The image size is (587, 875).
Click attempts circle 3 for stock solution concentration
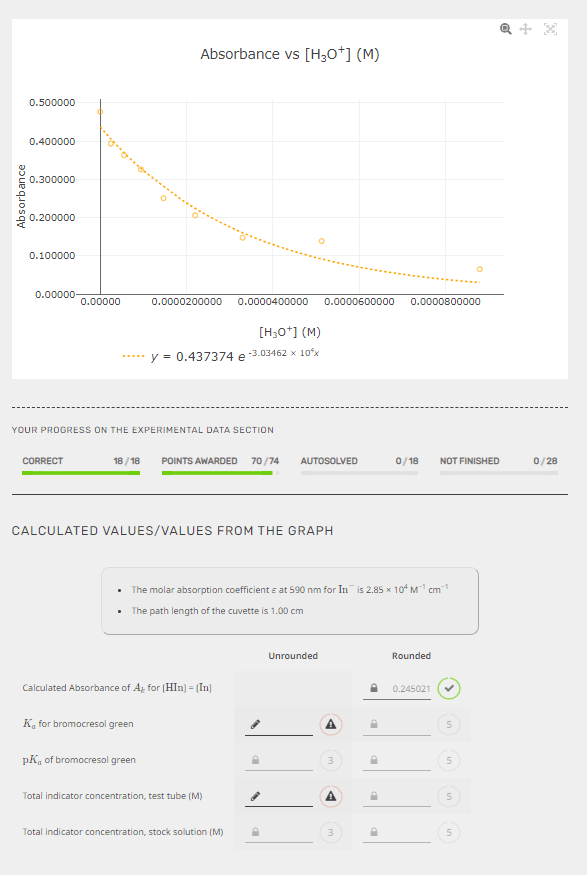click(331, 832)
